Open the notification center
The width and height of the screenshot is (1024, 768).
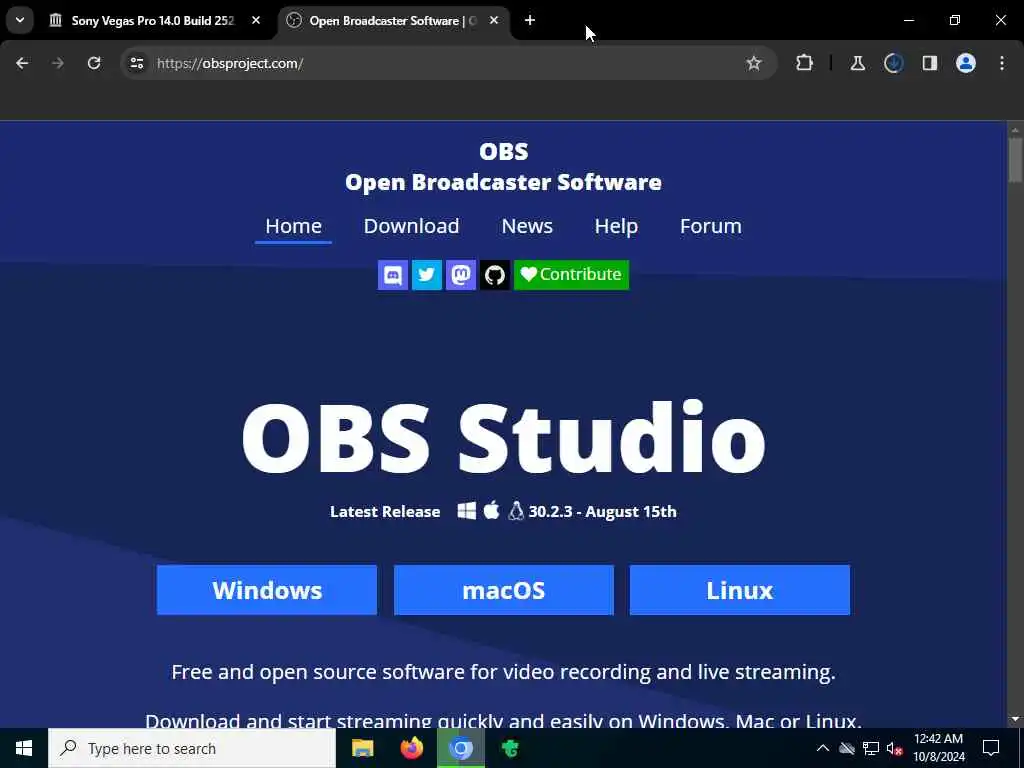[x=991, y=748]
